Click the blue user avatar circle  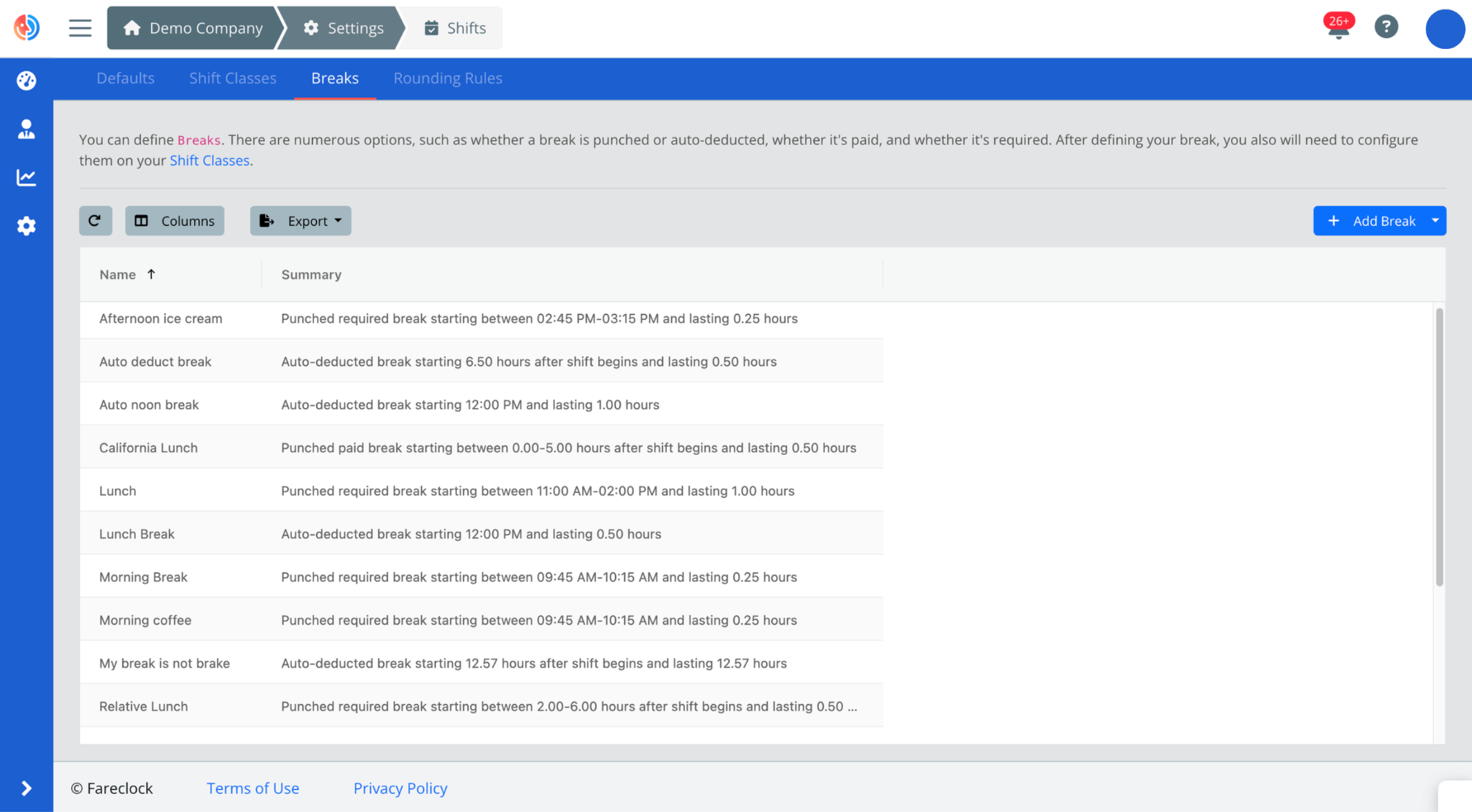[x=1445, y=29]
